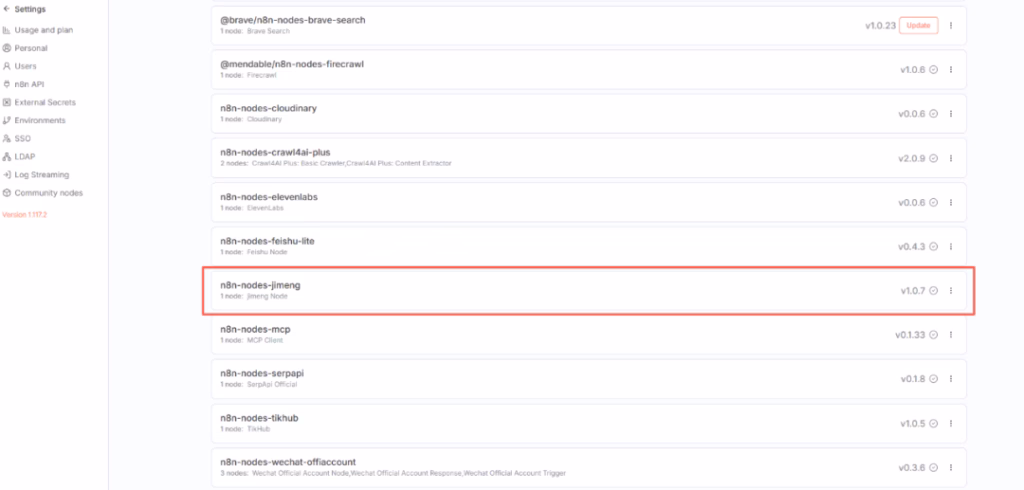The height and width of the screenshot is (490, 1024).
Task: Expand actions menu for n8n-nodes-jimeng
Action: click(x=950, y=291)
